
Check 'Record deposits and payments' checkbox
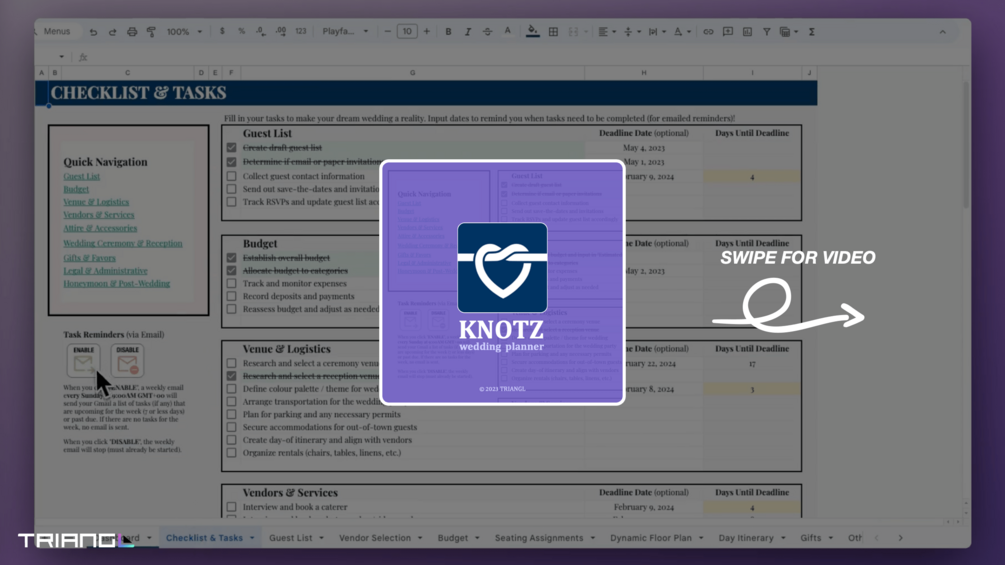(x=231, y=296)
